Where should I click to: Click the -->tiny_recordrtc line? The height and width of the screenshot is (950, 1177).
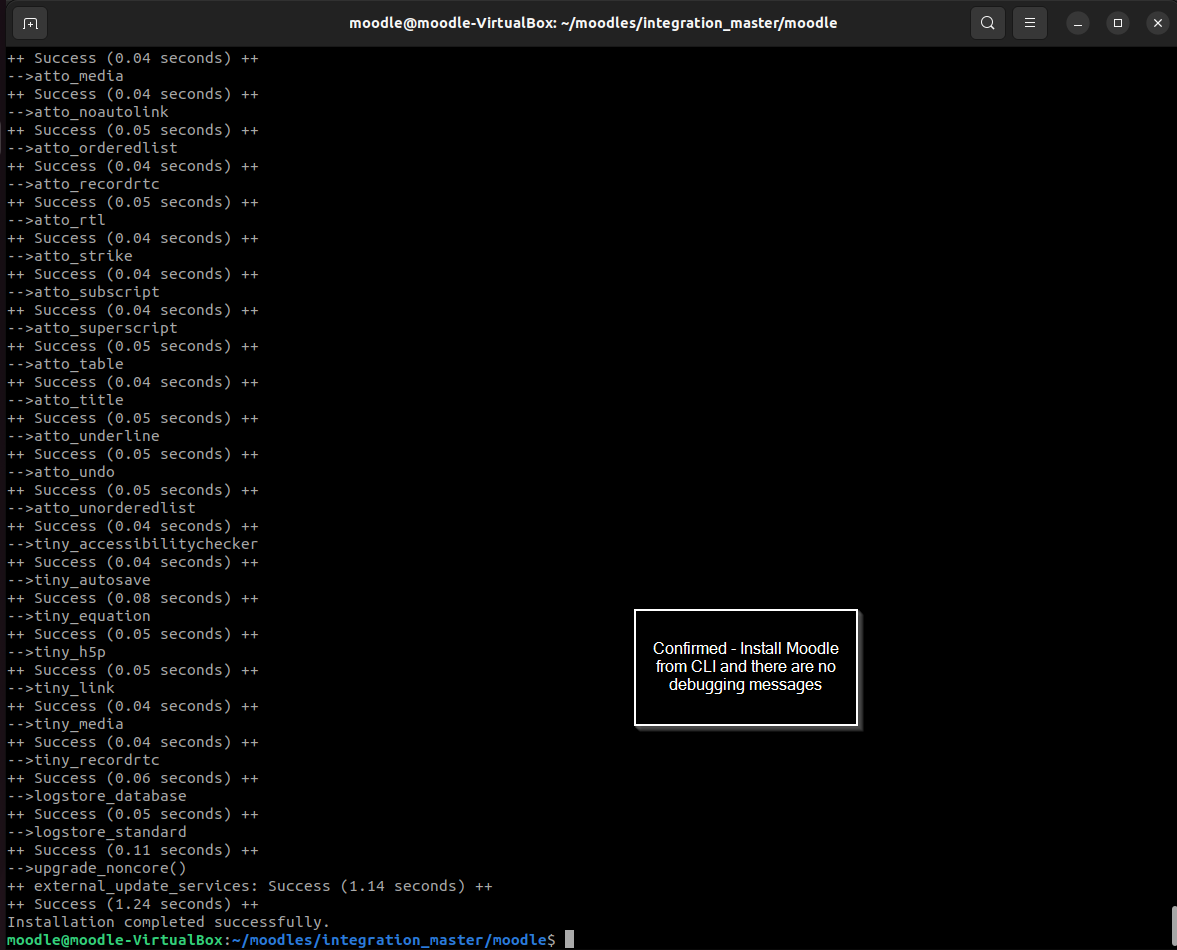coord(83,760)
